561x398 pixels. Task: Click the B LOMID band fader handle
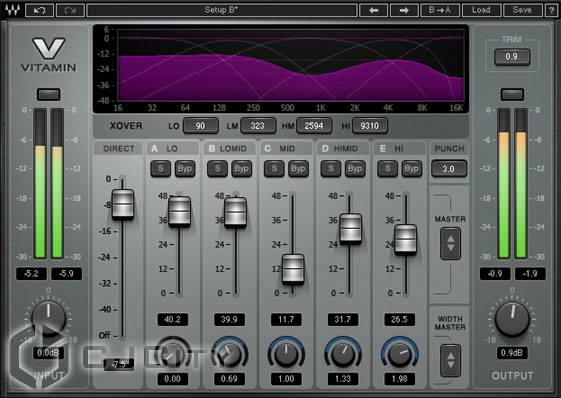(x=235, y=212)
